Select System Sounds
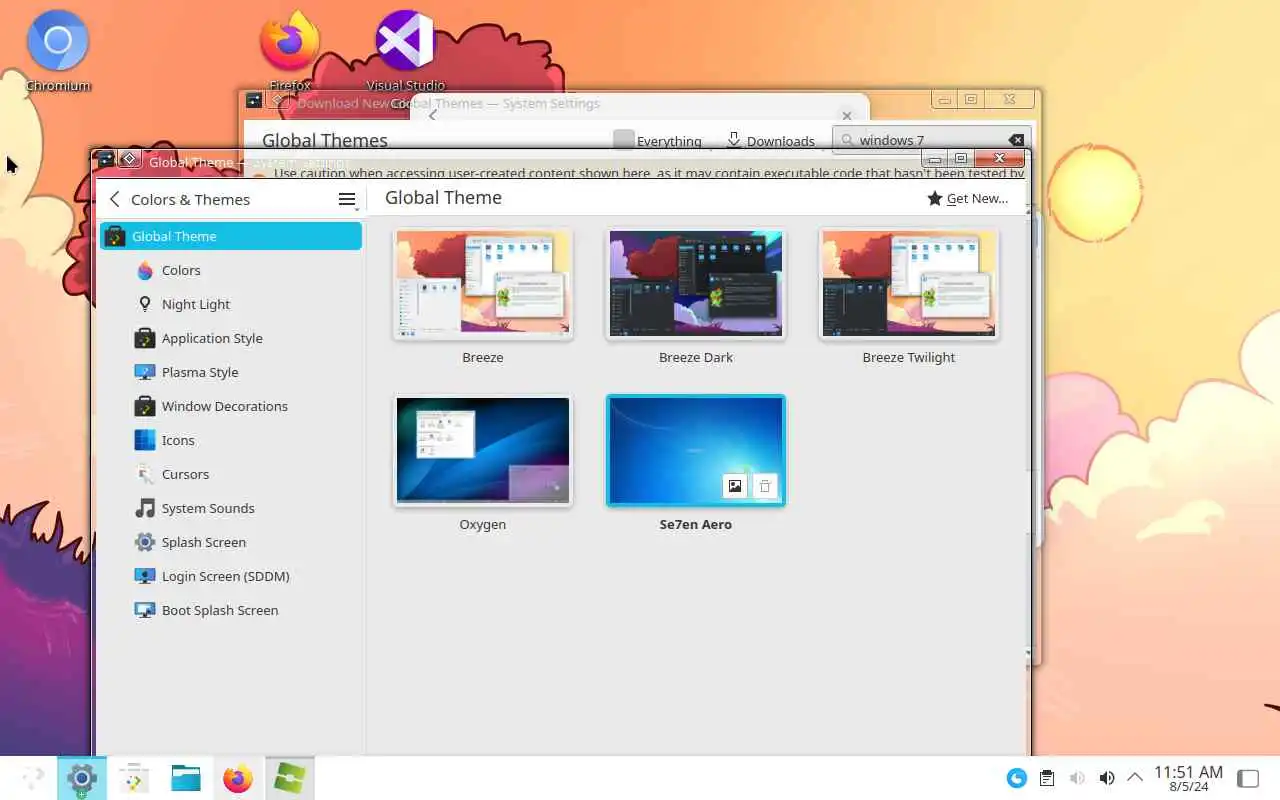 pyautogui.click(x=231, y=508)
